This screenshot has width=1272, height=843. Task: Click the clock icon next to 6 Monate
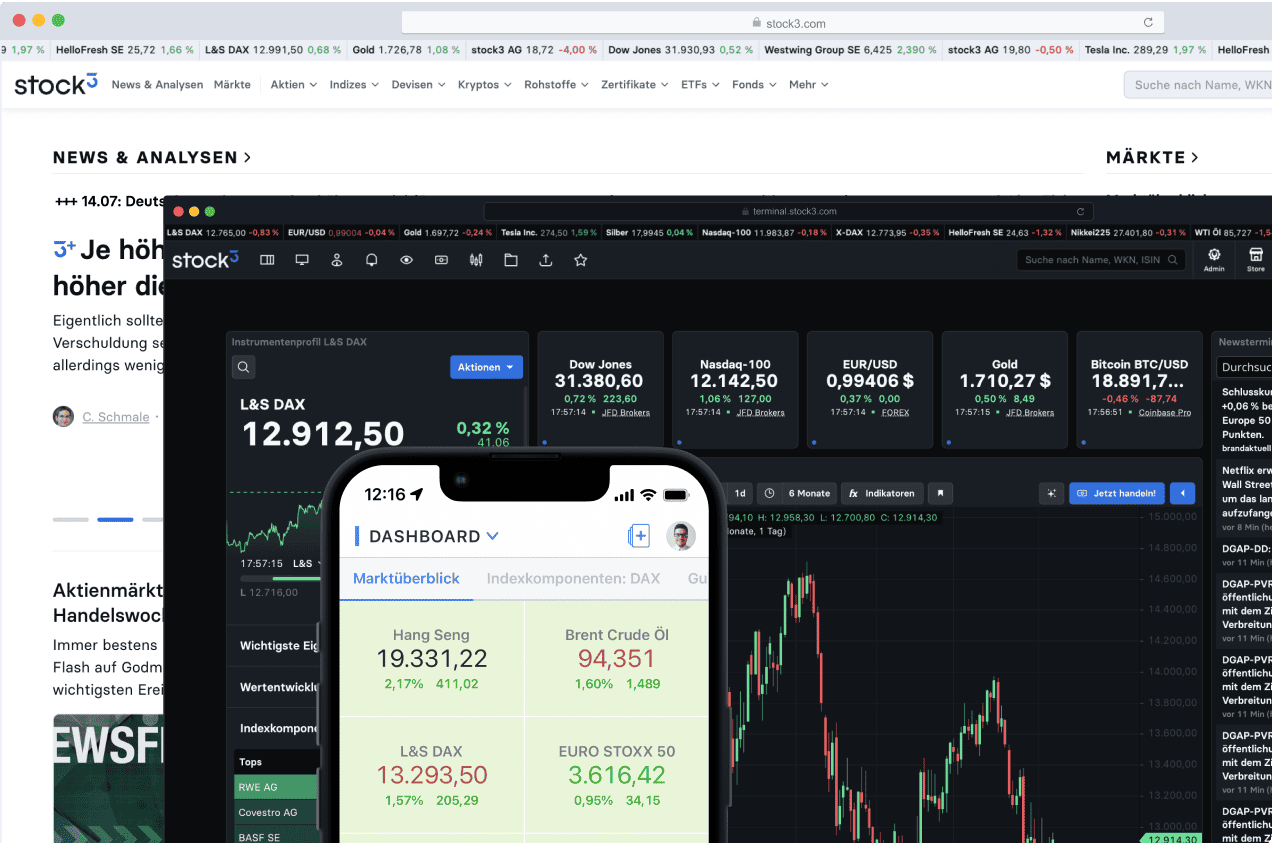(x=769, y=493)
